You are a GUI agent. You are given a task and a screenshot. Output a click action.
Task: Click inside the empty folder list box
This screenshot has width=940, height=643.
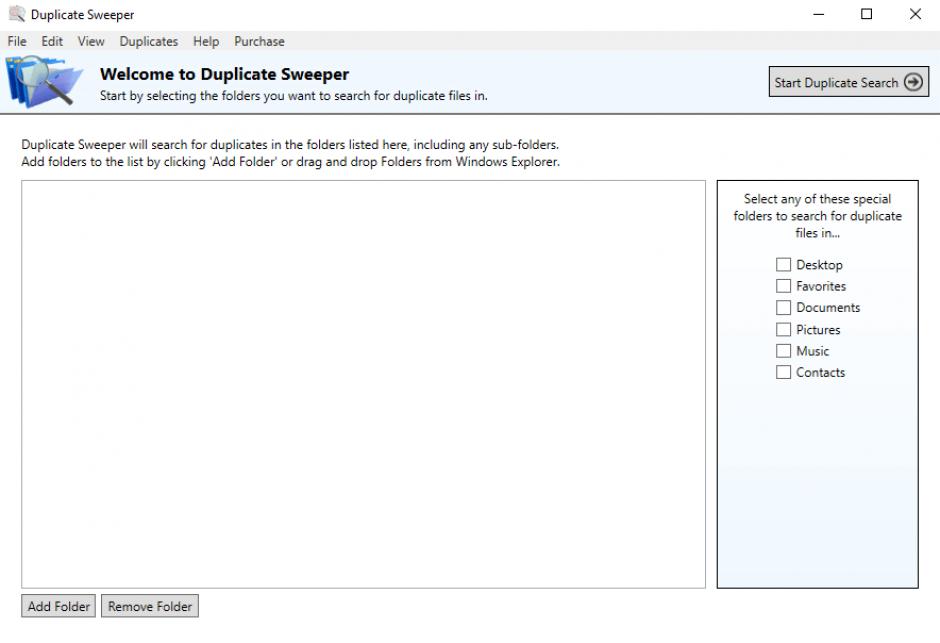(x=363, y=384)
